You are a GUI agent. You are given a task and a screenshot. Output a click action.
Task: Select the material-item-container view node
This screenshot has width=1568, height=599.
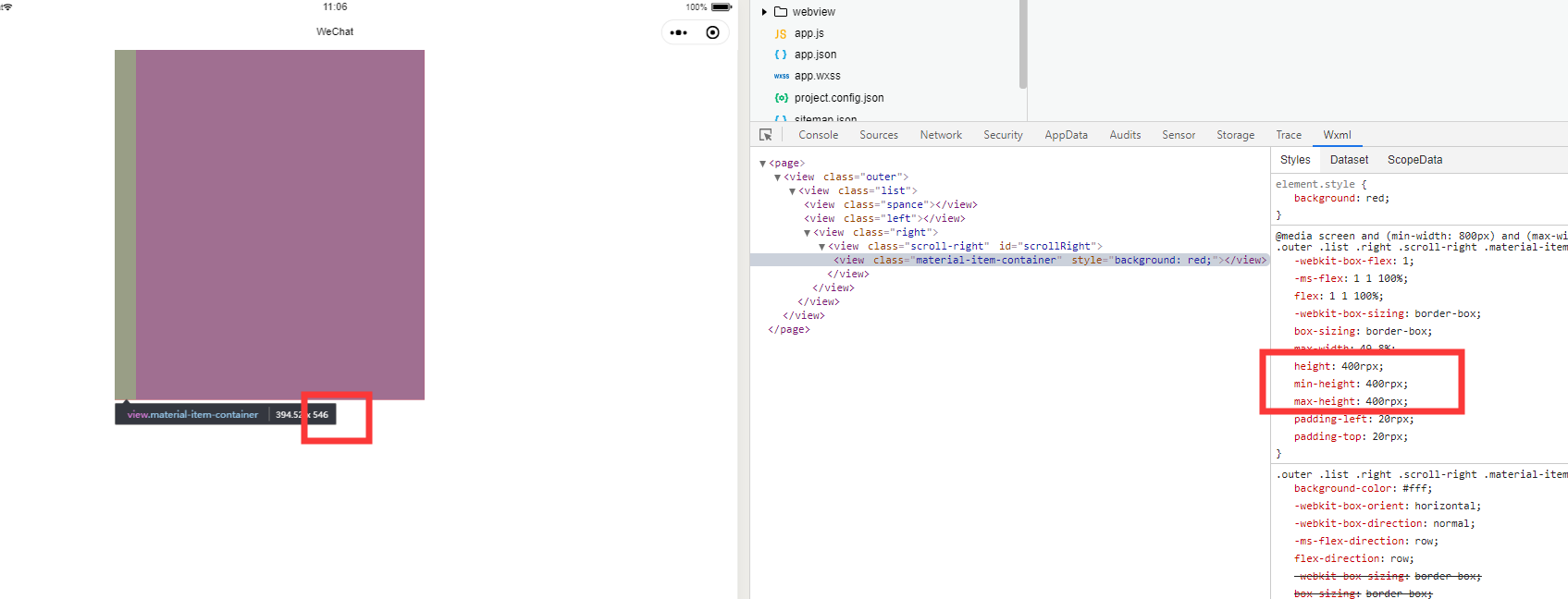point(1050,261)
